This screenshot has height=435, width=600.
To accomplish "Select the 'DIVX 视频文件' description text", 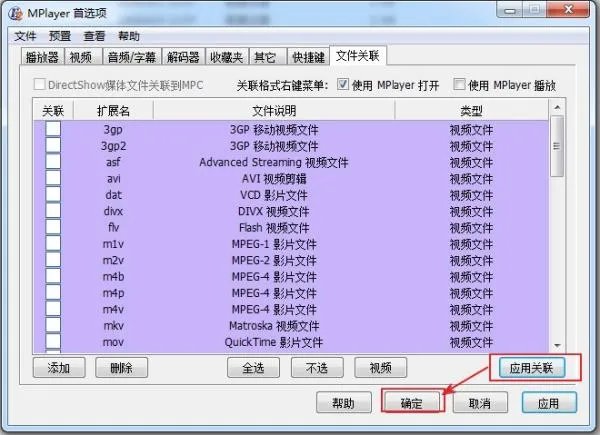I will point(274,212).
